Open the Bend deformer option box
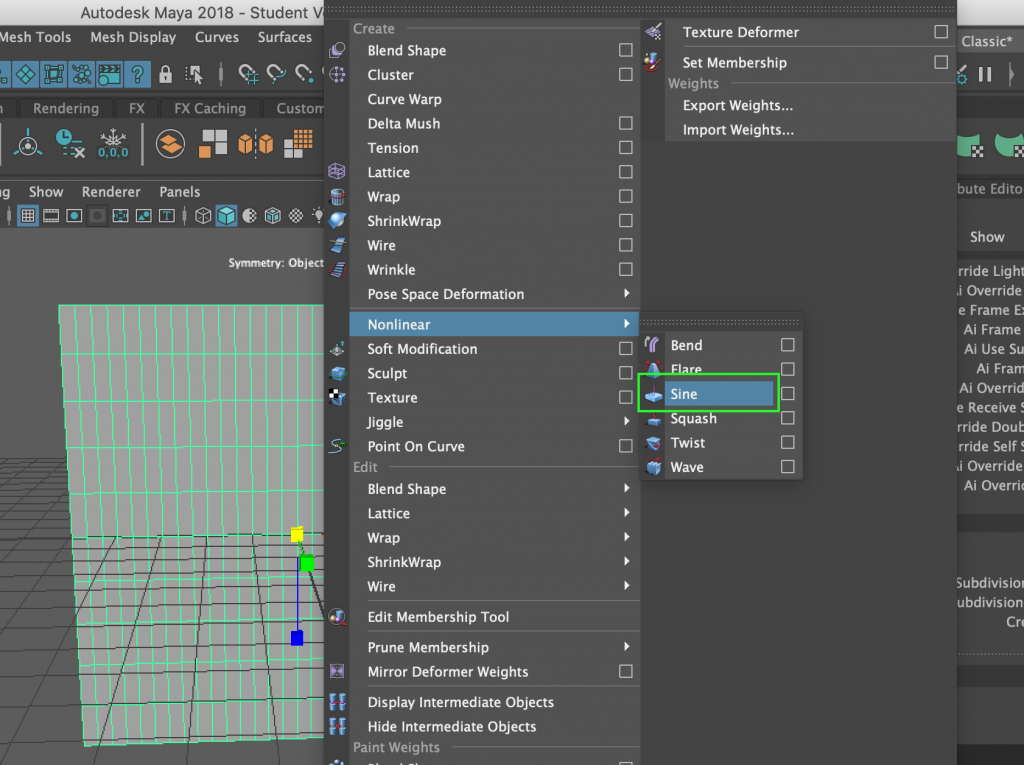Viewport: 1024px width, 765px height. (x=787, y=344)
